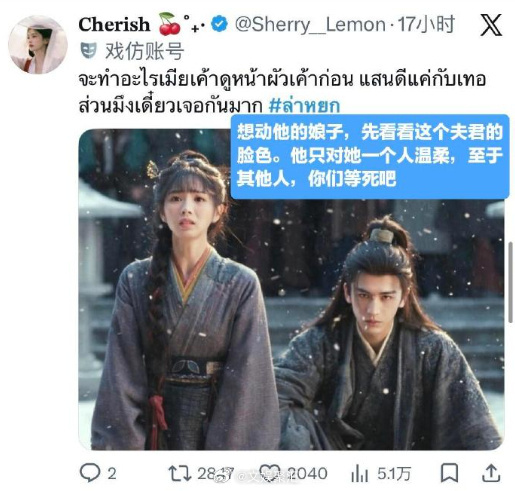Like the post with heart icon

tap(271, 473)
